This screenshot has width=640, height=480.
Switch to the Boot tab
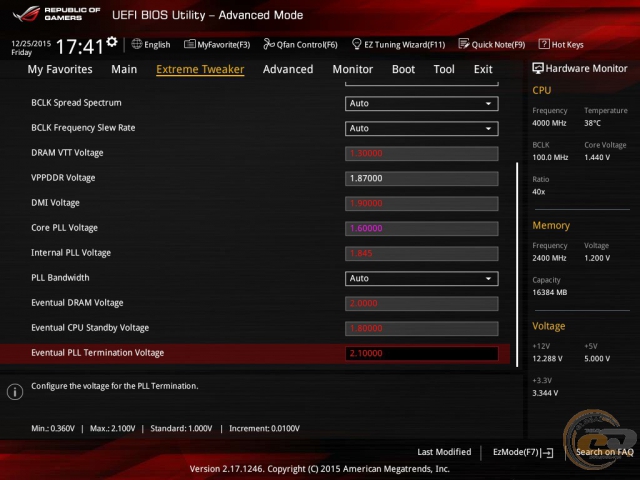403,69
